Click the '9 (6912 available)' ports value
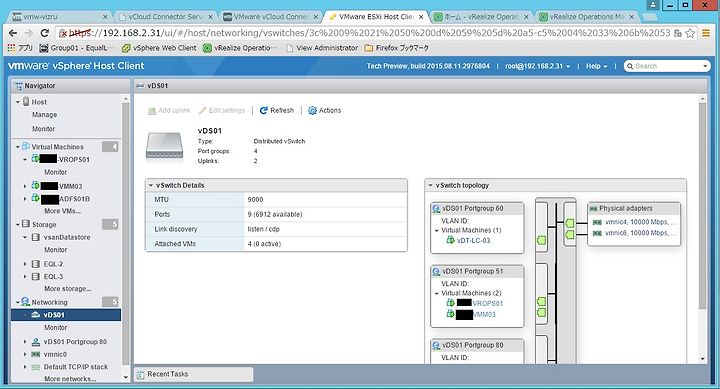The height and width of the screenshot is (389, 720). tap(275, 214)
